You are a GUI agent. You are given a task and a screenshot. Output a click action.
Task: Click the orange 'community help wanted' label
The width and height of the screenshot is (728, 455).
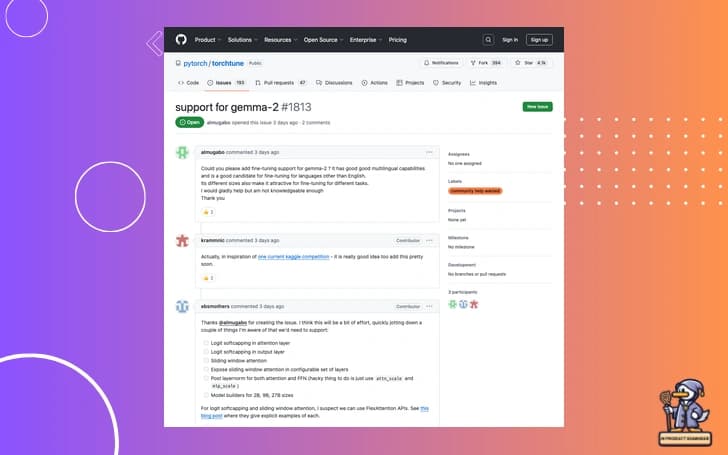pos(475,191)
